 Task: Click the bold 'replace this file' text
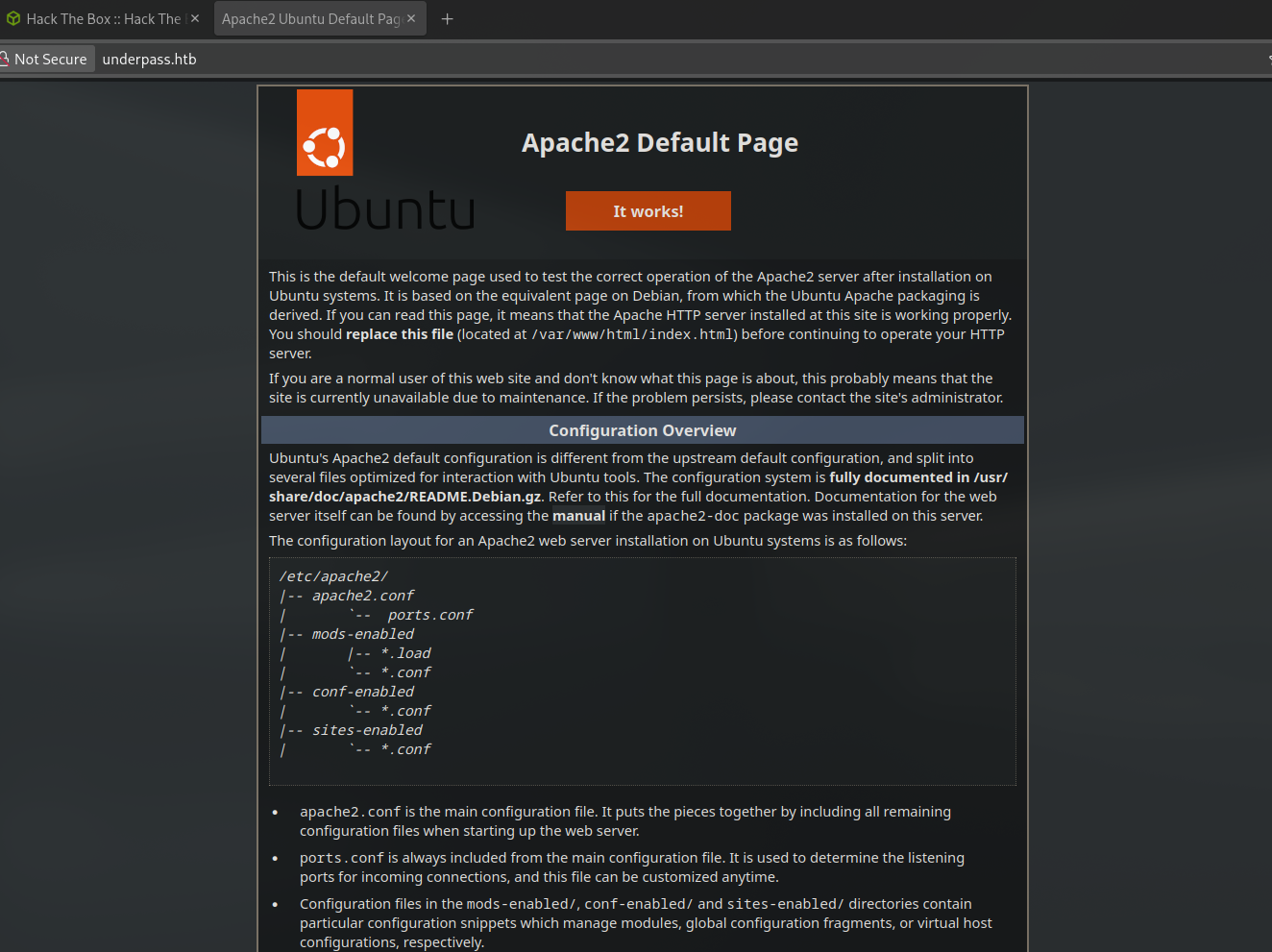tap(399, 334)
